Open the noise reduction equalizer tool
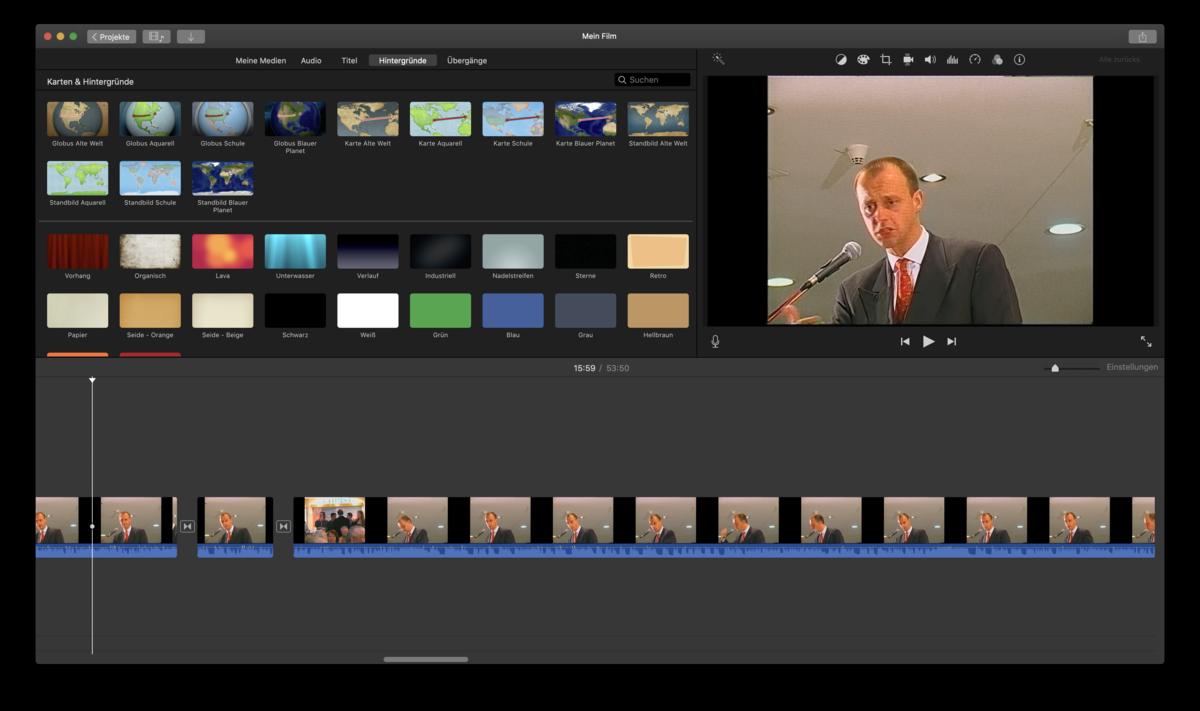The image size is (1200, 711). [952, 60]
